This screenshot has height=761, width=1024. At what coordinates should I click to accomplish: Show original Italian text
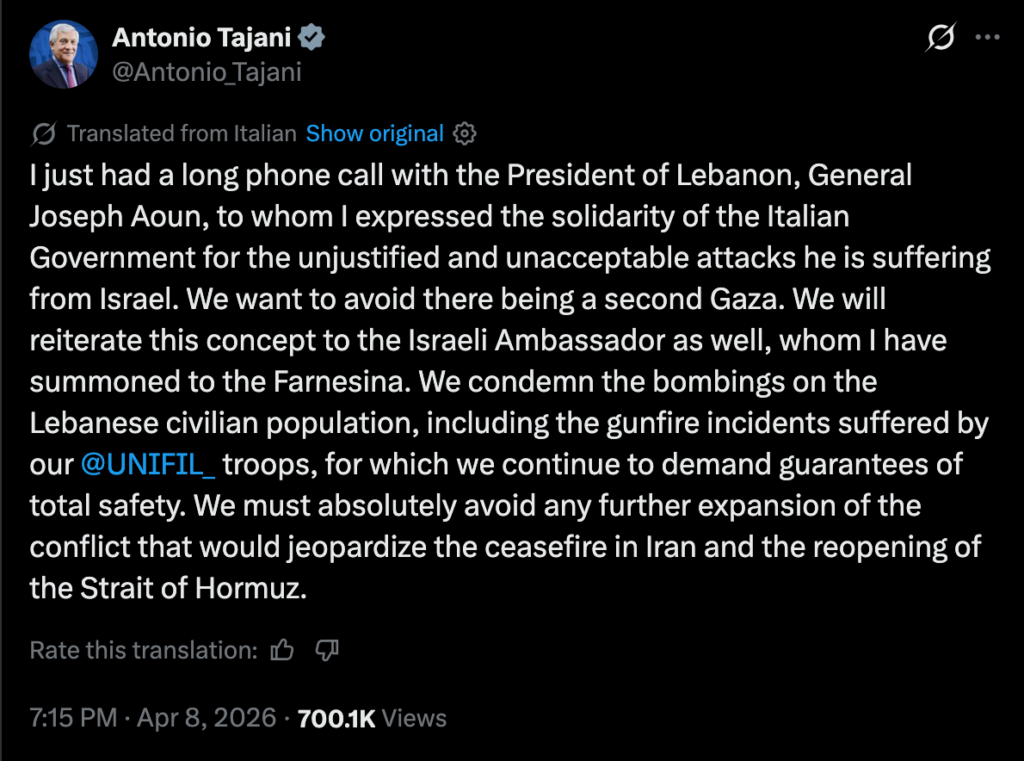tap(374, 134)
